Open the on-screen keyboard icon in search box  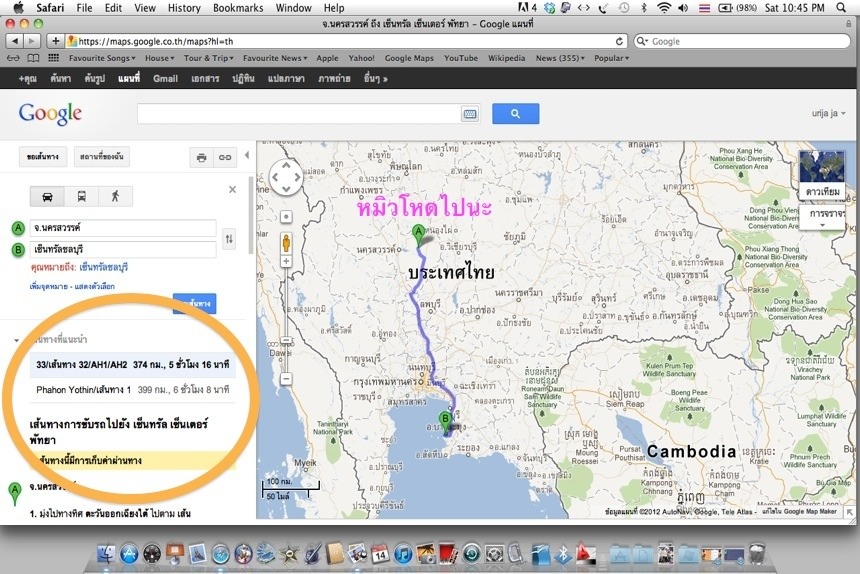click(470, 114)
